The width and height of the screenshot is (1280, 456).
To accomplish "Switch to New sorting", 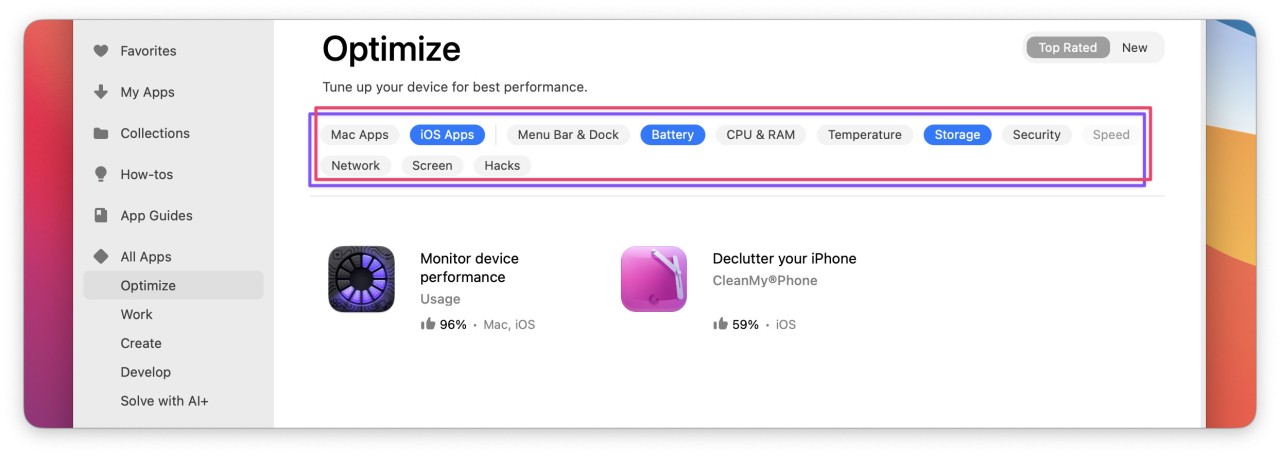I will click(x=1134, y=48).
